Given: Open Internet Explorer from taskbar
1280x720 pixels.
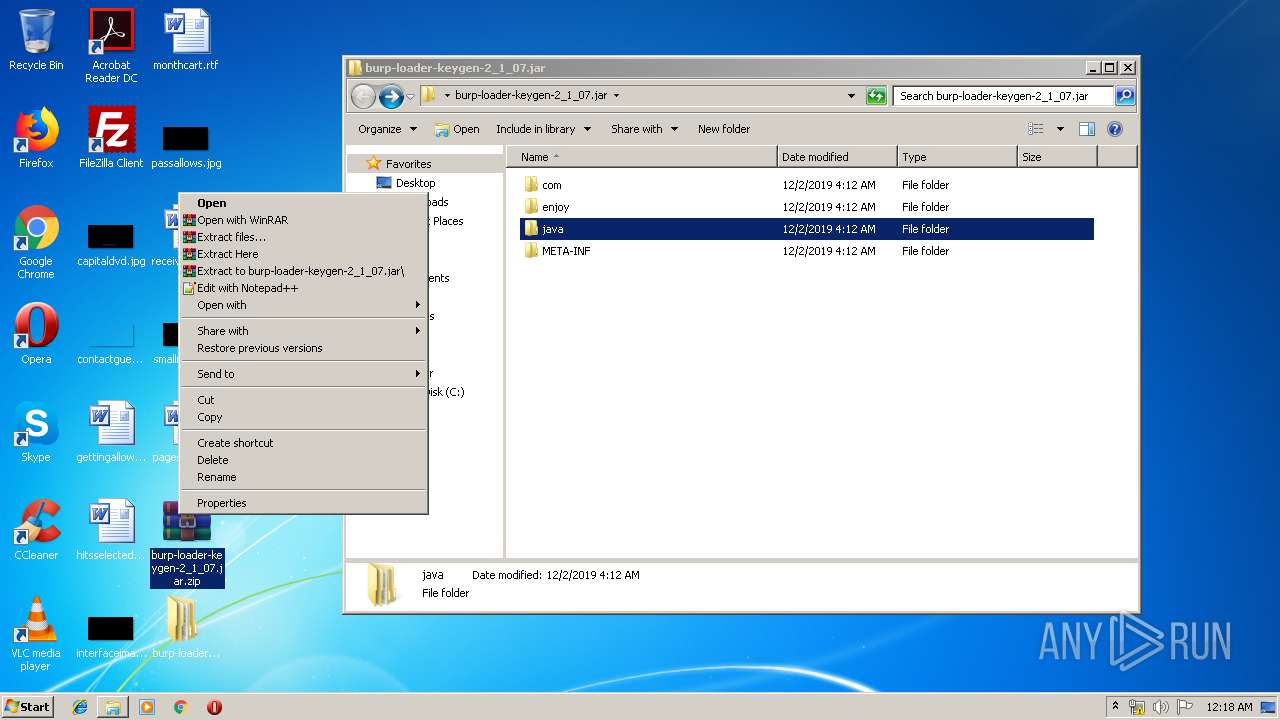Looking at the screenshot, I should 80,707.
